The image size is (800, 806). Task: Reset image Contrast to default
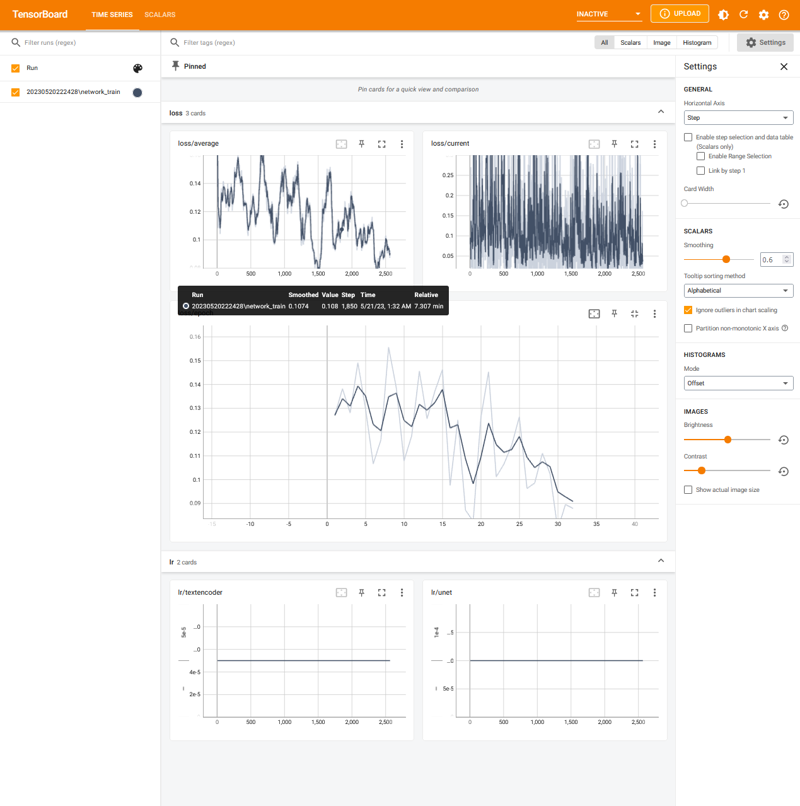784,471
